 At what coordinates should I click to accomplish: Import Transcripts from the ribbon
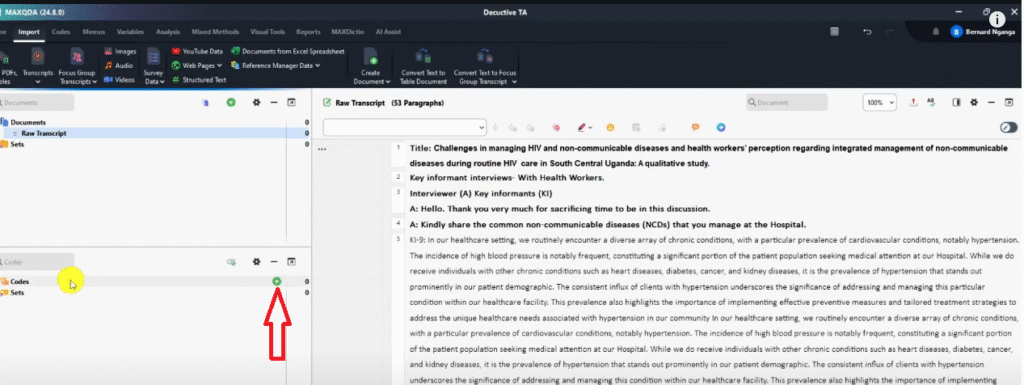coord(38,65)
